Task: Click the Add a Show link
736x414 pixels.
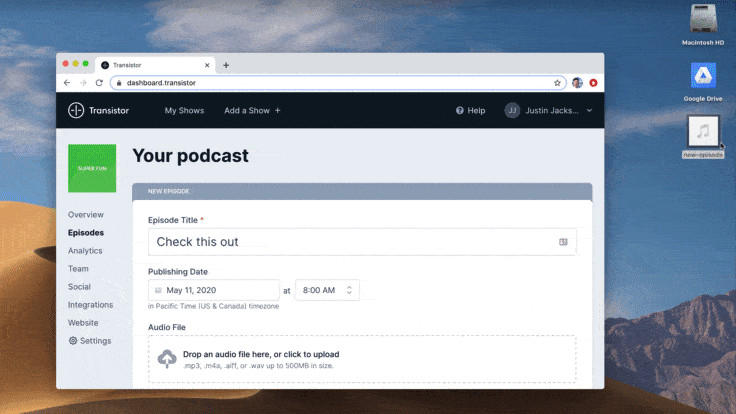Action: coord(252,110)
